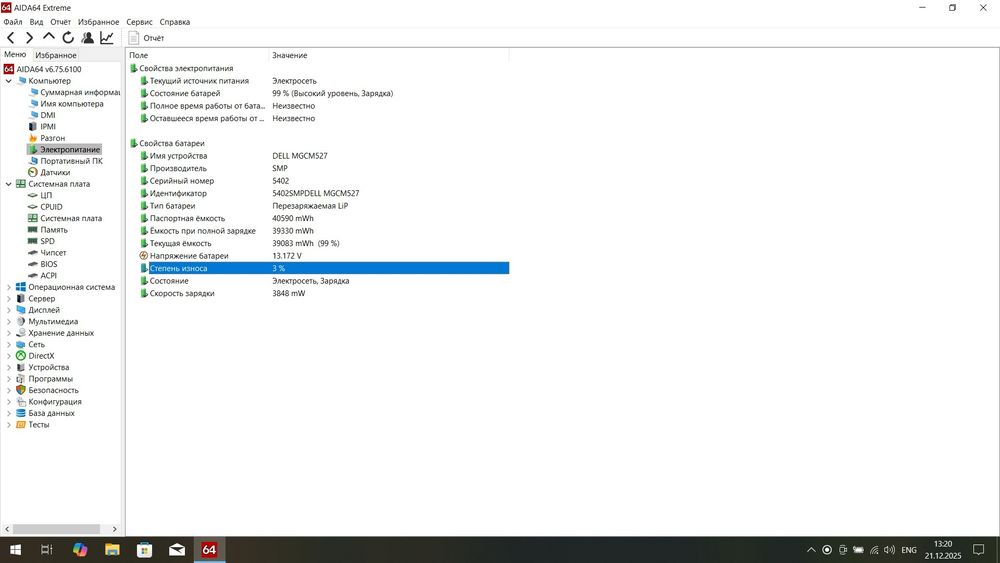
Task: Open File Explorer from taskbar
Action: pos(112,550)
